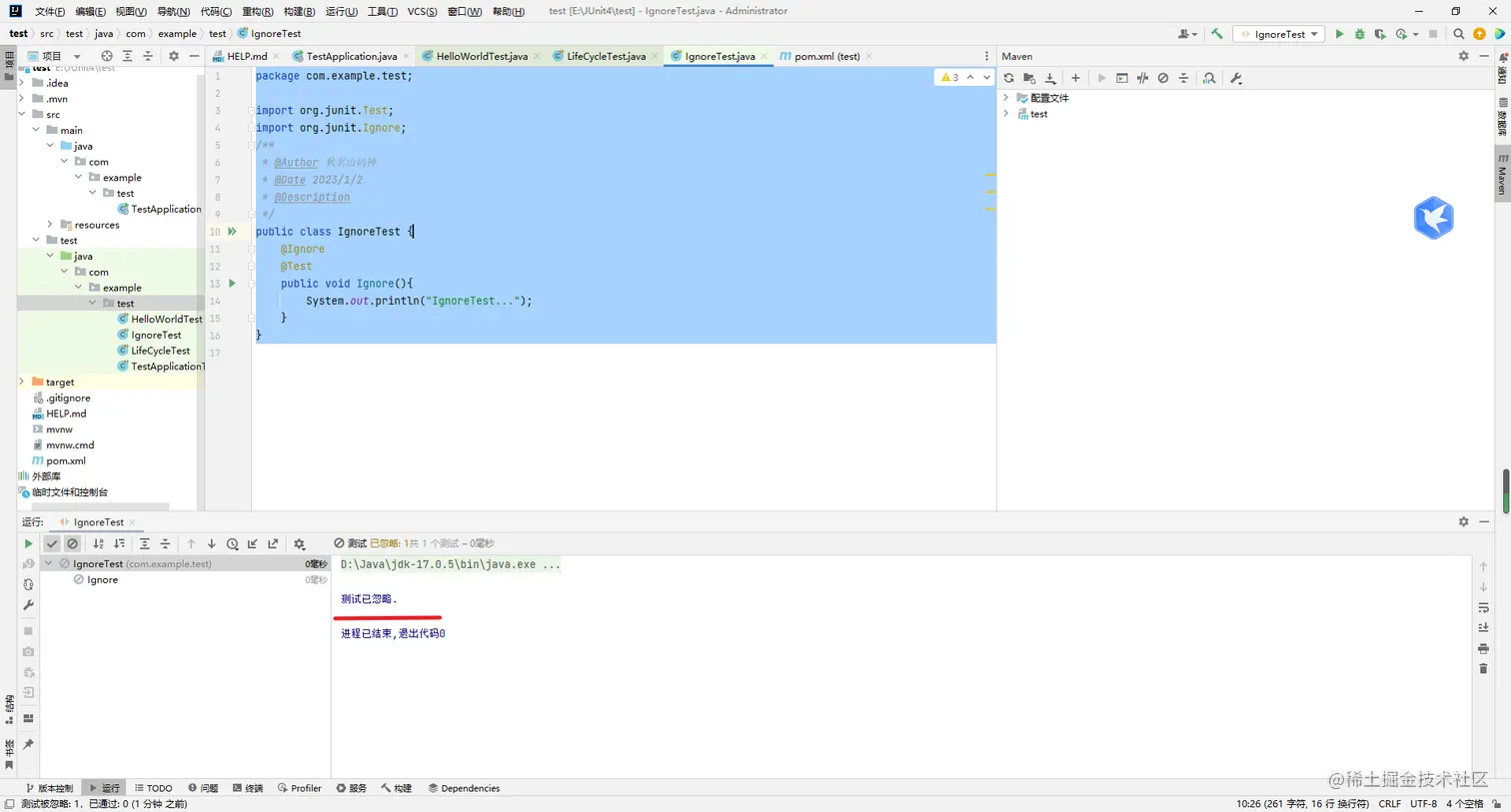Open the IgnoreTest run configuration dropdown
The width and height of the screenshot is (1511, 812).
[1279, 34]
